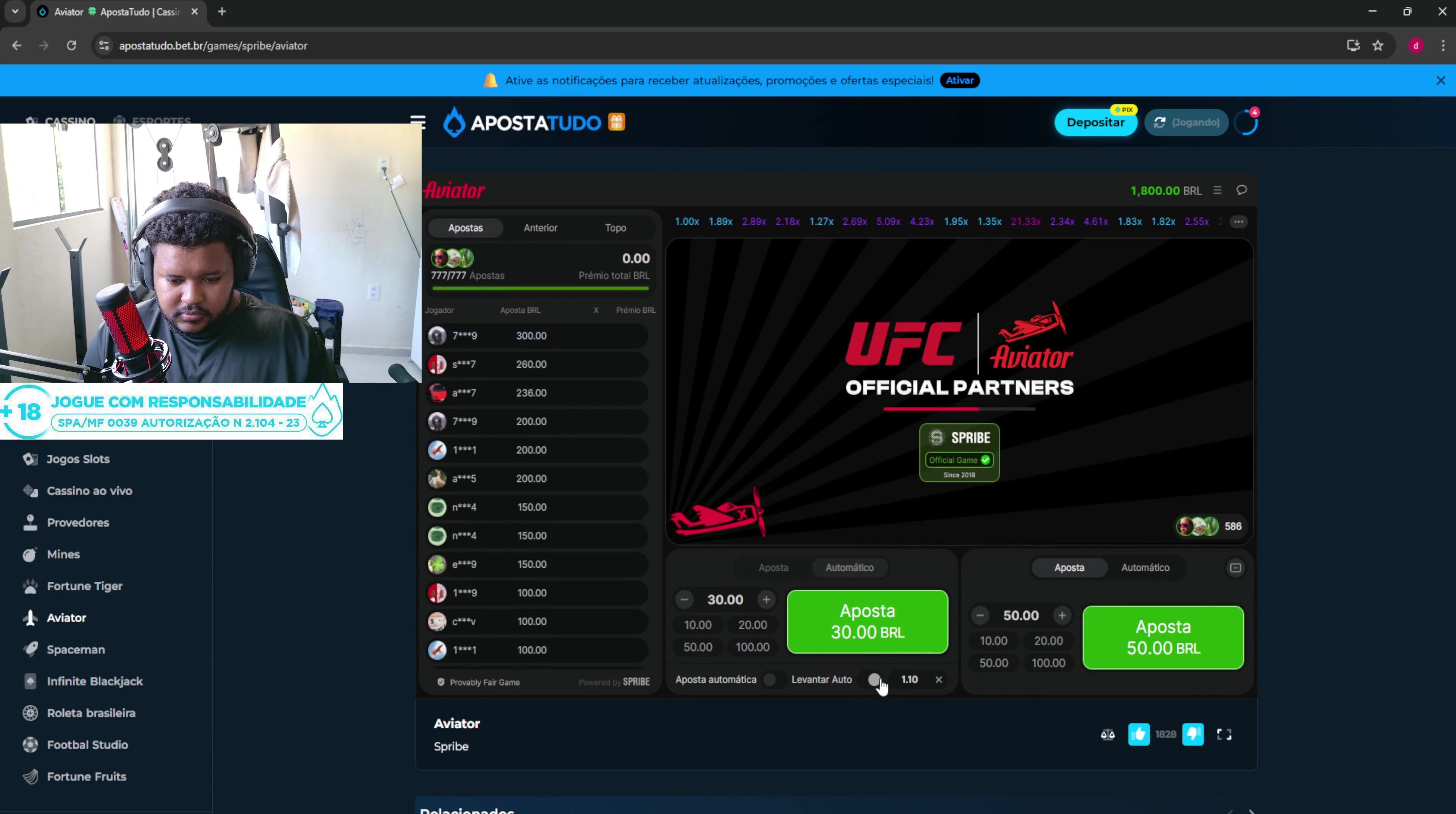Open the Chrome three-dot menu
The image size is (1456, 814).
[1442, 45]
